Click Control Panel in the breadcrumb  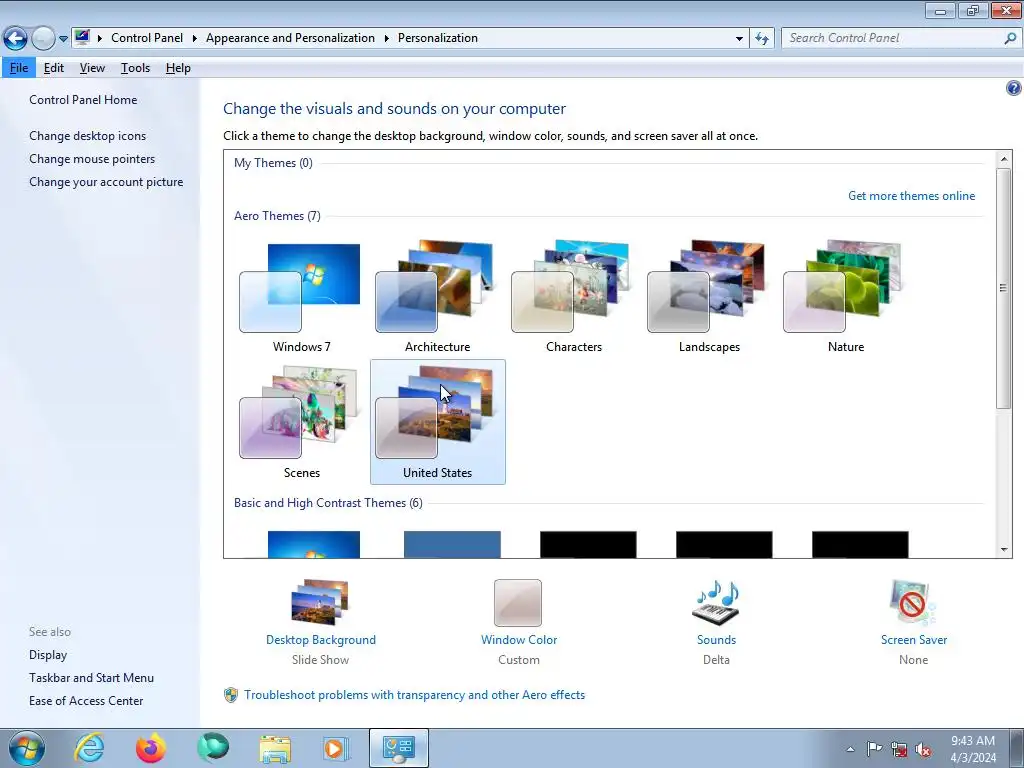[147, 38]
